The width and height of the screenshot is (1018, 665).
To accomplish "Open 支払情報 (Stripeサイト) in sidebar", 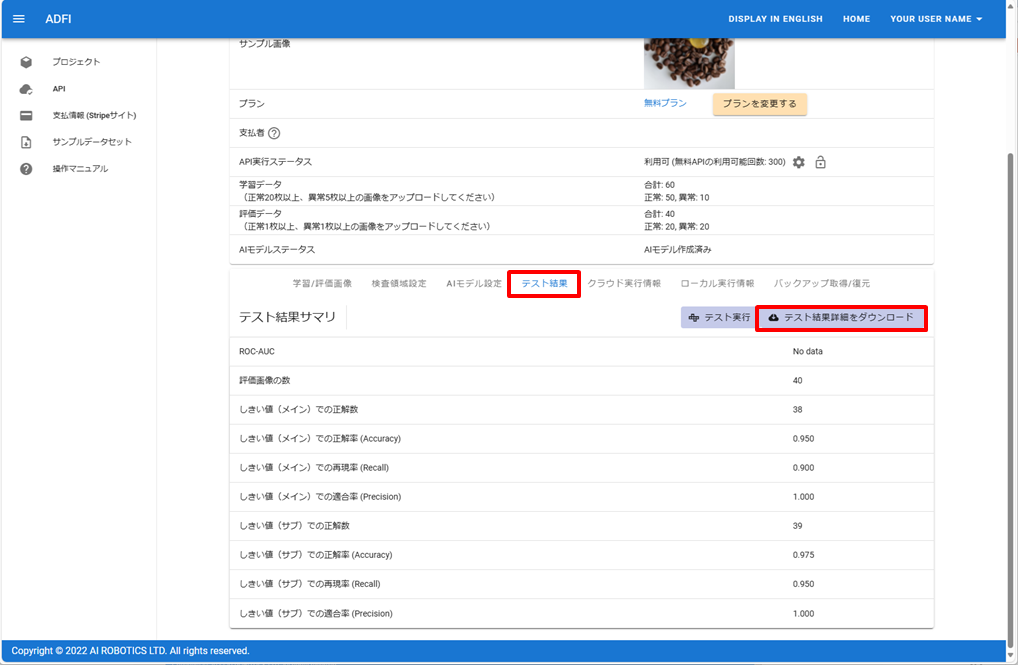I will click(x=94, y=116).
